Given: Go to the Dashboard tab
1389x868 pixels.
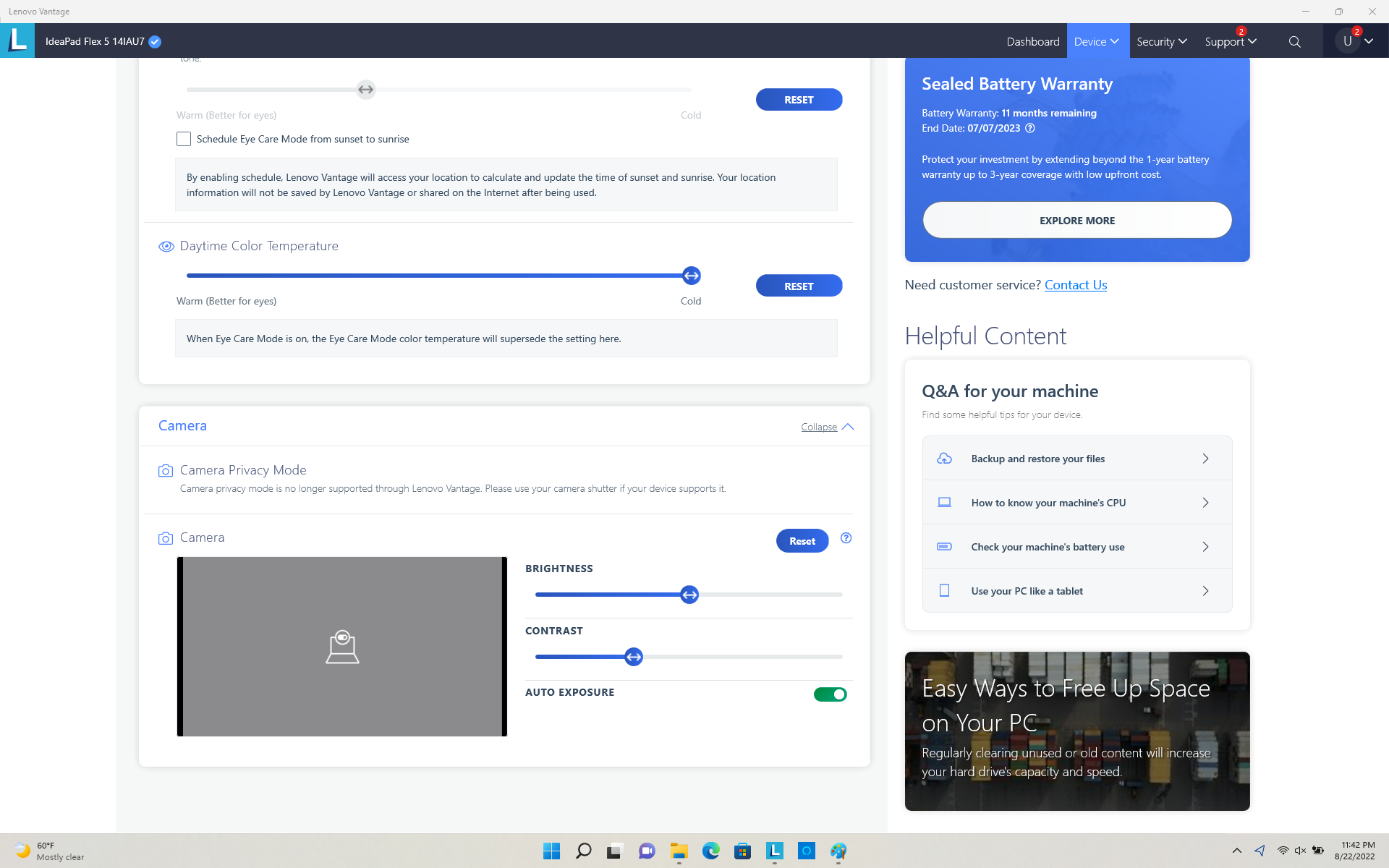Looking at the screenshot, I should (1032, 42).
